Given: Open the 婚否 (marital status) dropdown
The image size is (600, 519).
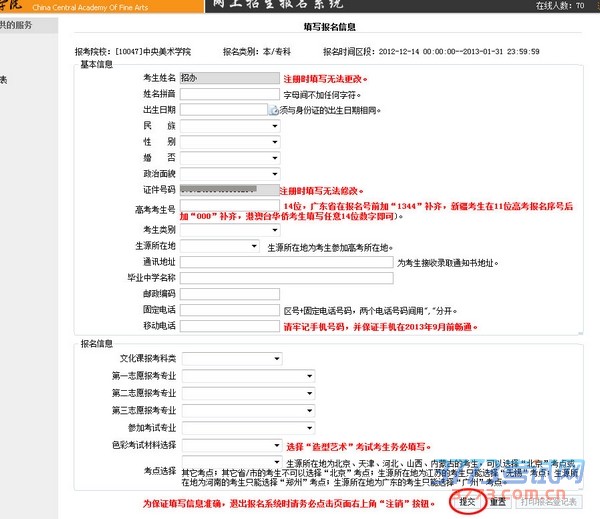Looking at the screenshot, I should (x=229, y=157).
